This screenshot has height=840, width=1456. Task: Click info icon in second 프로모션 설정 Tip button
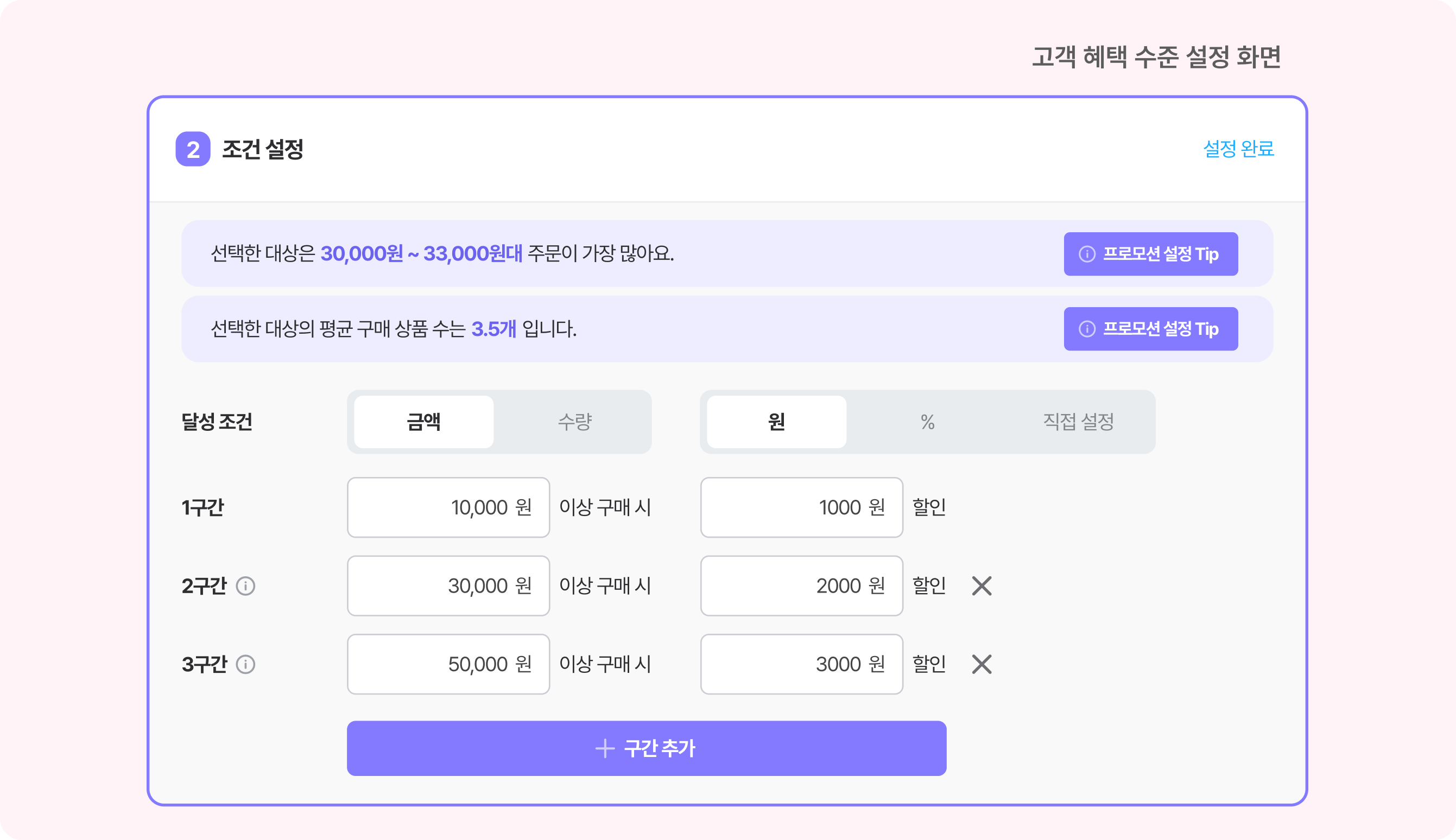1087,329
